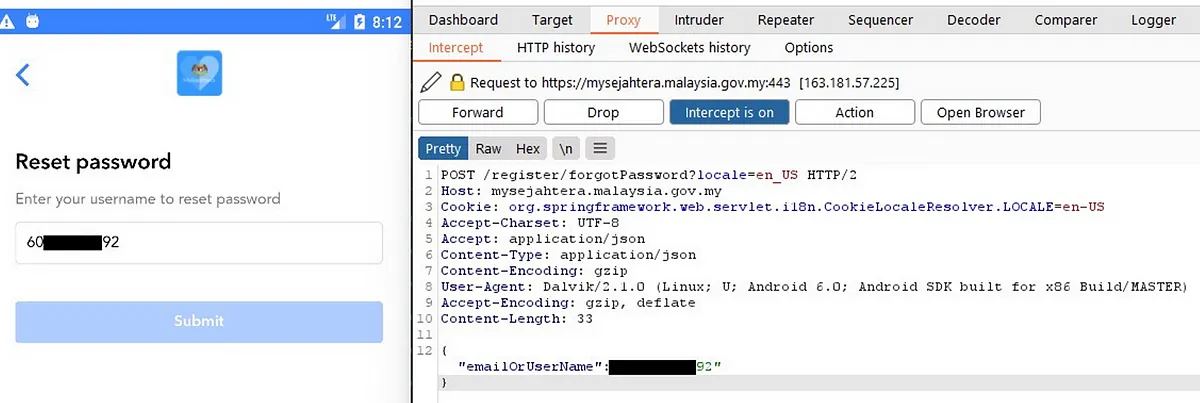Click the Accept: application/json line

point(543,239)
